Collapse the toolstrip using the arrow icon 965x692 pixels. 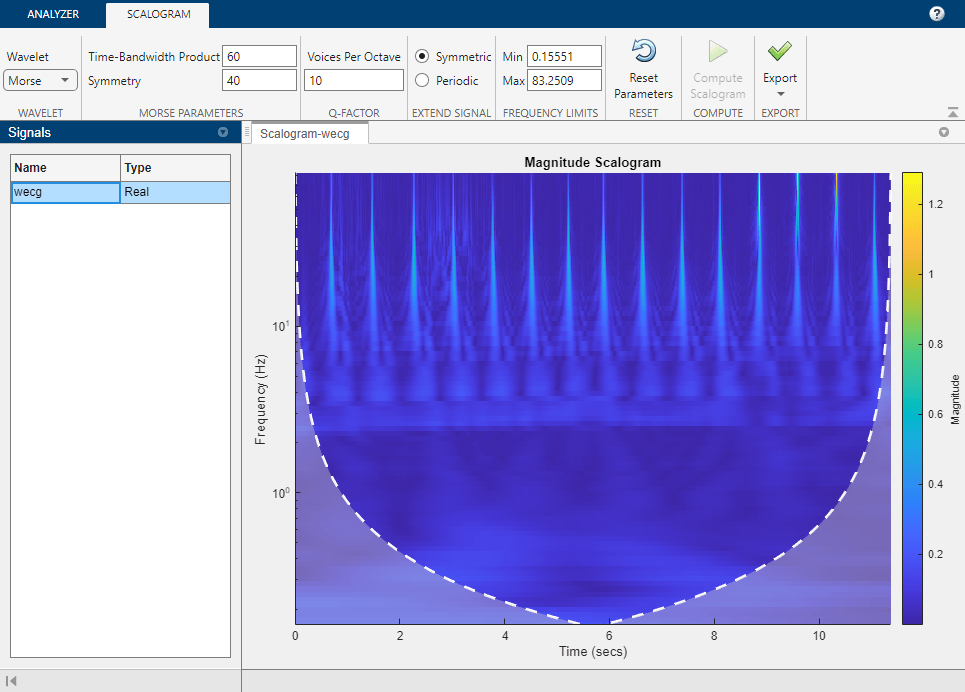(x=951, y=112)
